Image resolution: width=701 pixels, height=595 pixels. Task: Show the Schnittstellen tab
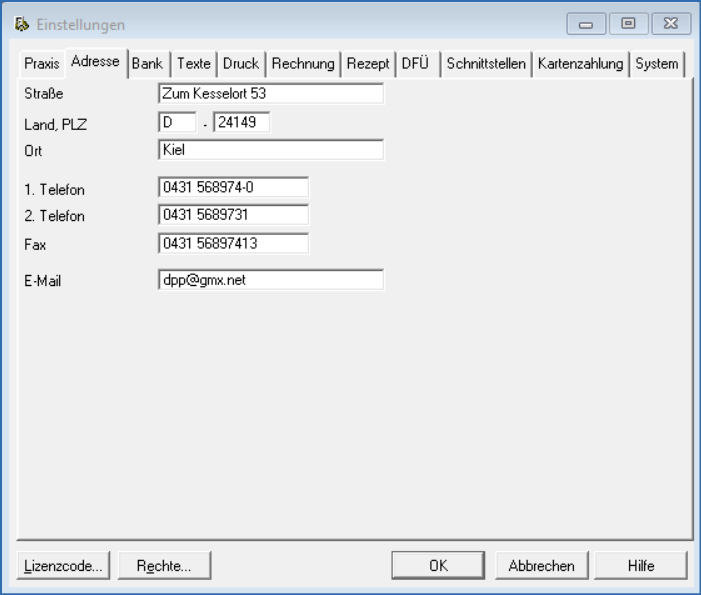click(486, 64)
